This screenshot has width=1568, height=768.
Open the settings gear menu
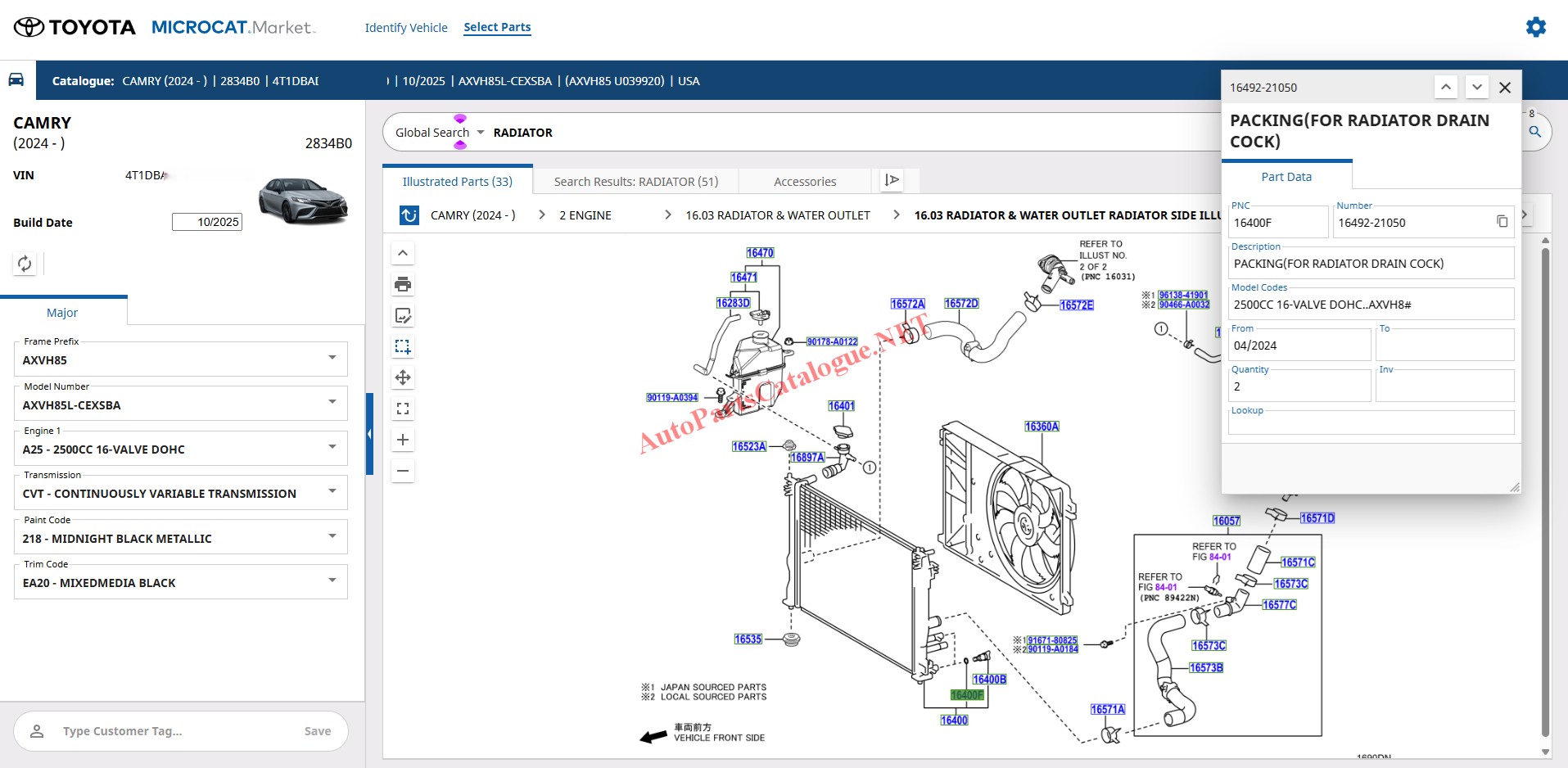tap(1535, 27)
